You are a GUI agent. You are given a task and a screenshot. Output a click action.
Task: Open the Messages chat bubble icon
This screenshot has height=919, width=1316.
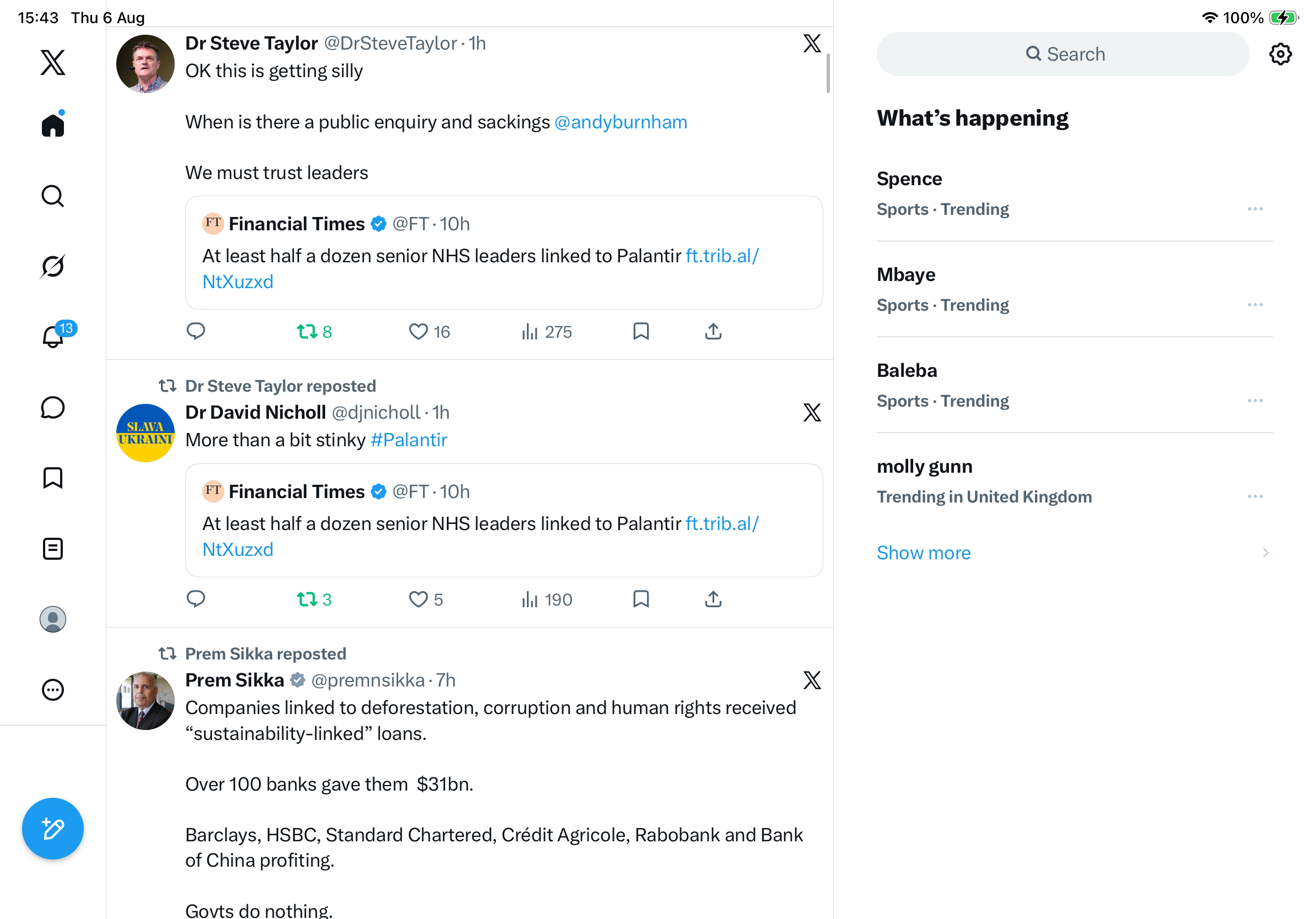53,407
